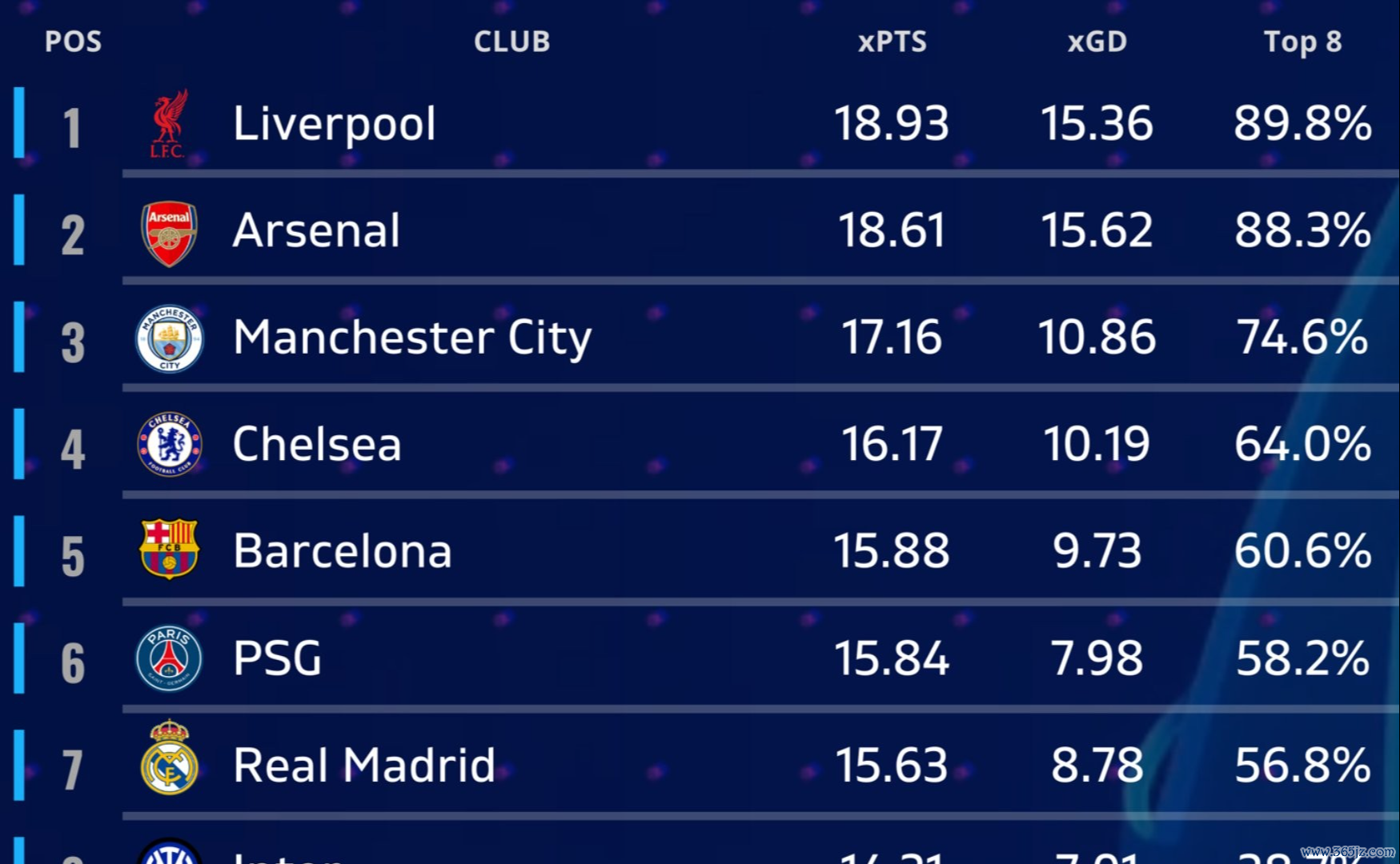Open the Liverpool club name
Screen dimensions: 1400x864
tap(335, 125)
